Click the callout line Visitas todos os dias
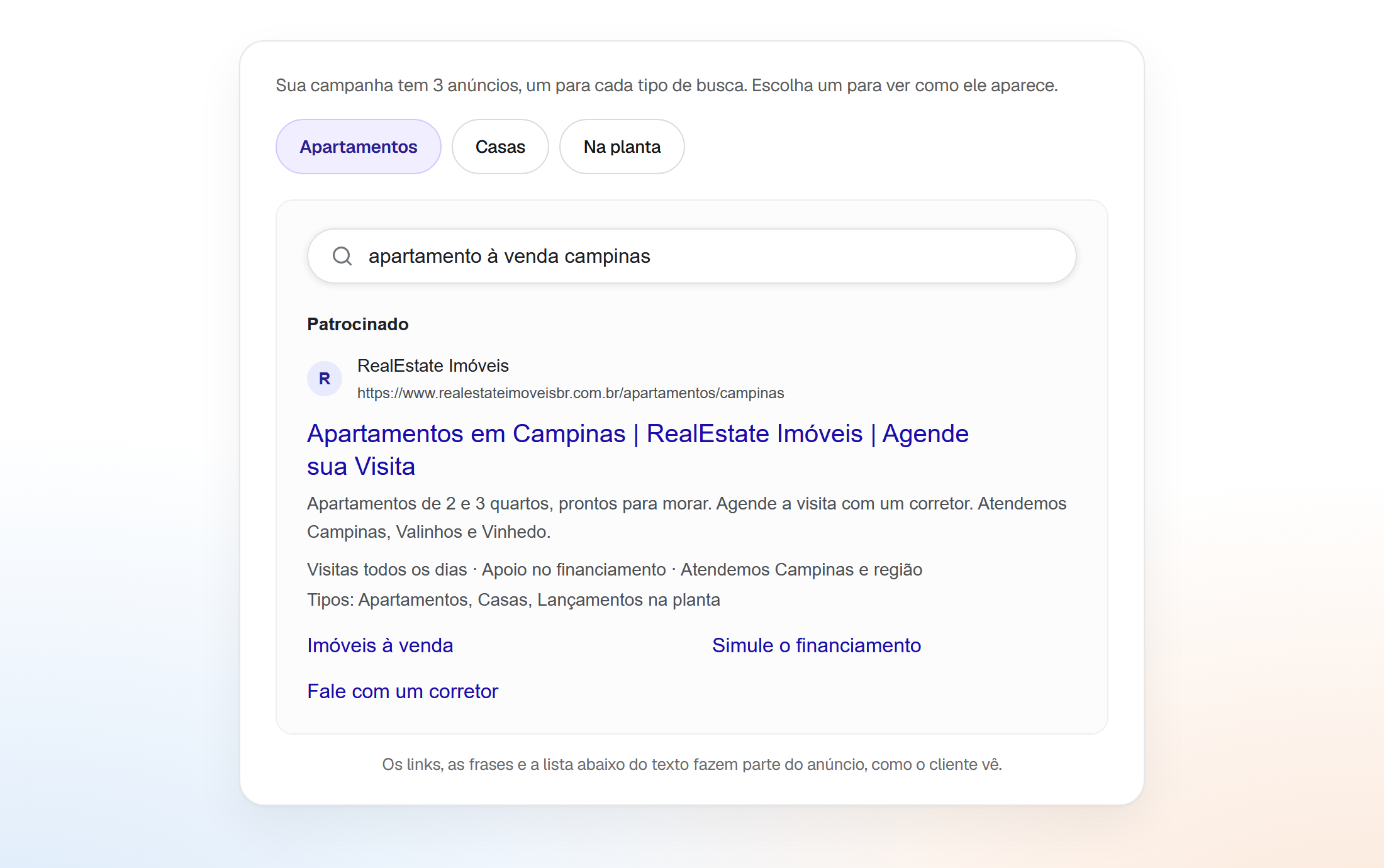The height and width of the screenshot is (868, 1384). click(x=615, y=569)
